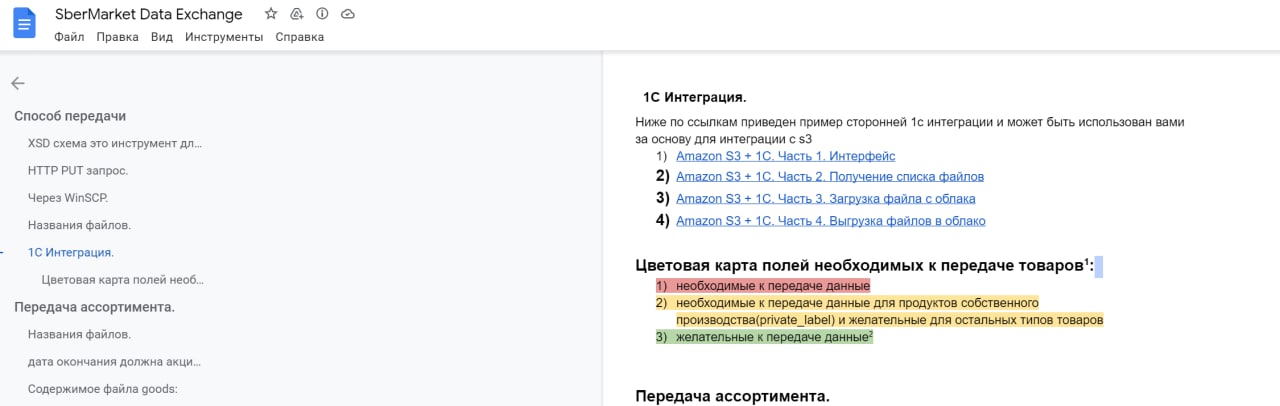Open link Часть 2. Получение списка файлов

(x=830, y=176)
